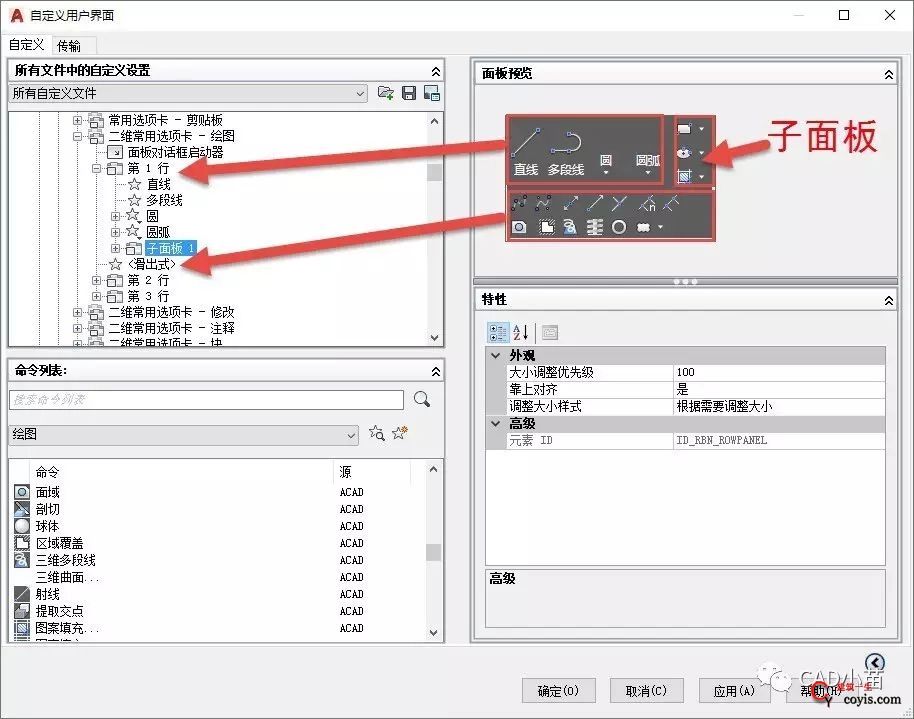
Task: Click the rectangle icon in sub-panel preview
Action: pyautogui.click(x=685, y=128)
